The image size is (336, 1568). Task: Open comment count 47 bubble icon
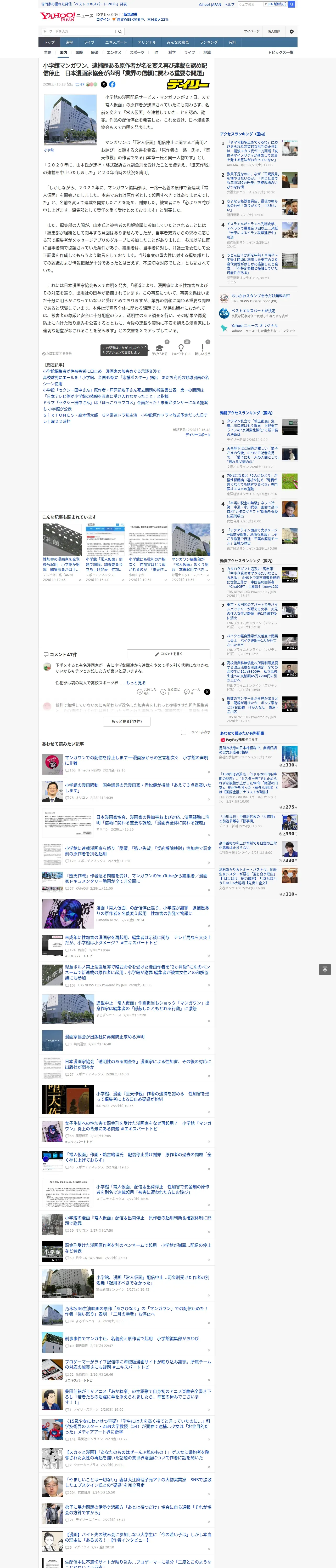coord(80,85)
